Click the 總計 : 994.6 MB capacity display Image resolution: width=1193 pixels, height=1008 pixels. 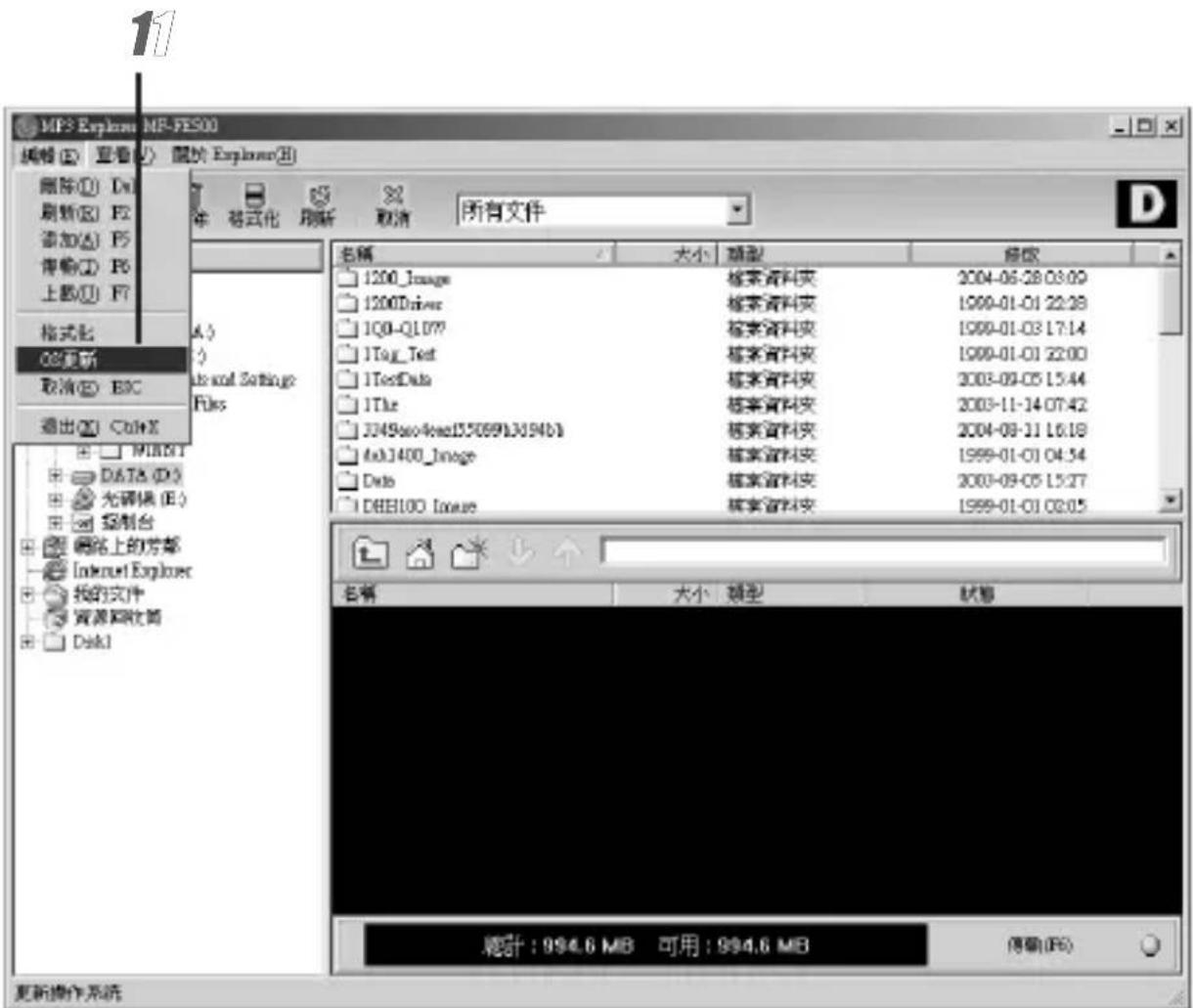[x=558, y=945]
